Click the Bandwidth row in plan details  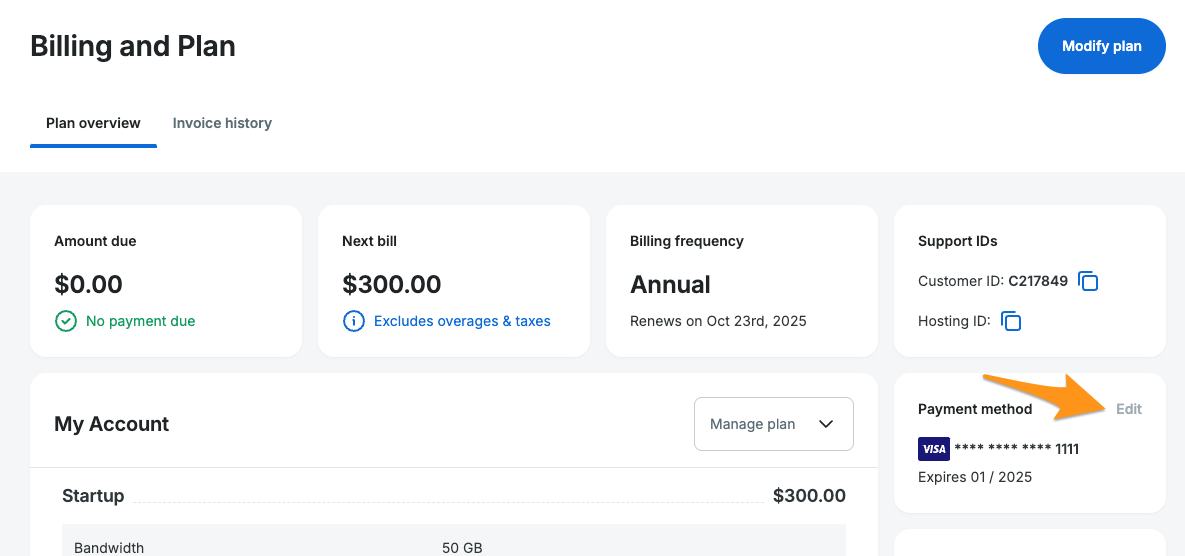click(x=109, y=548)
